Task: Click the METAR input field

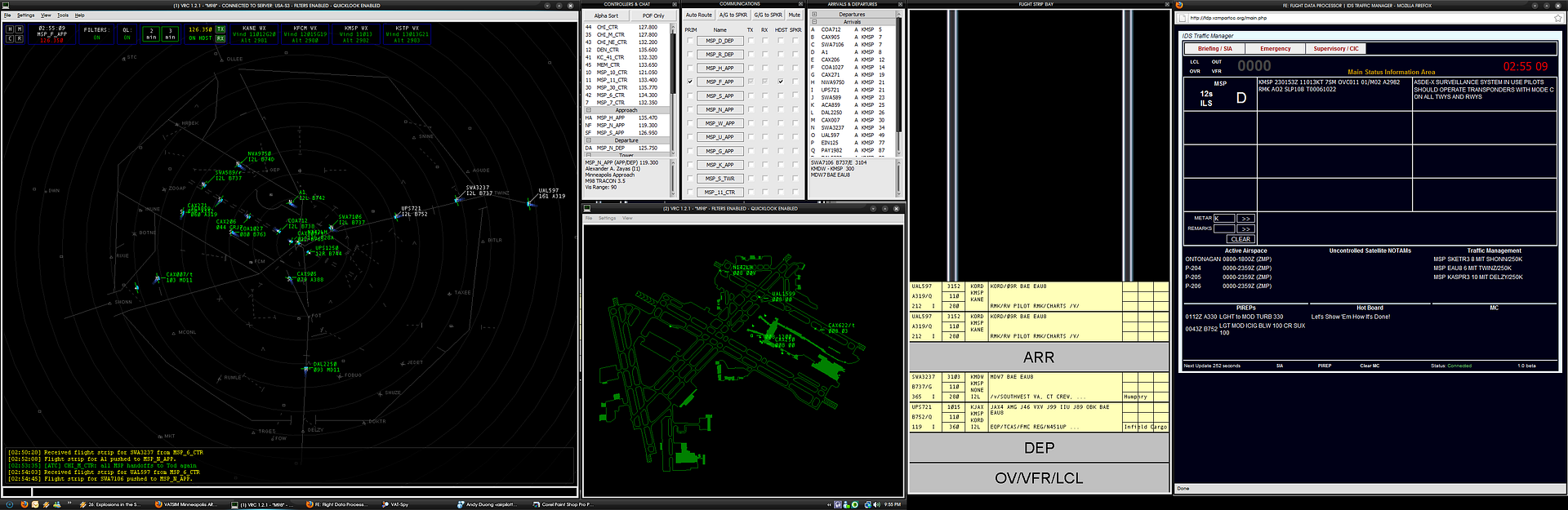Action: click(x=1223, y=218)
